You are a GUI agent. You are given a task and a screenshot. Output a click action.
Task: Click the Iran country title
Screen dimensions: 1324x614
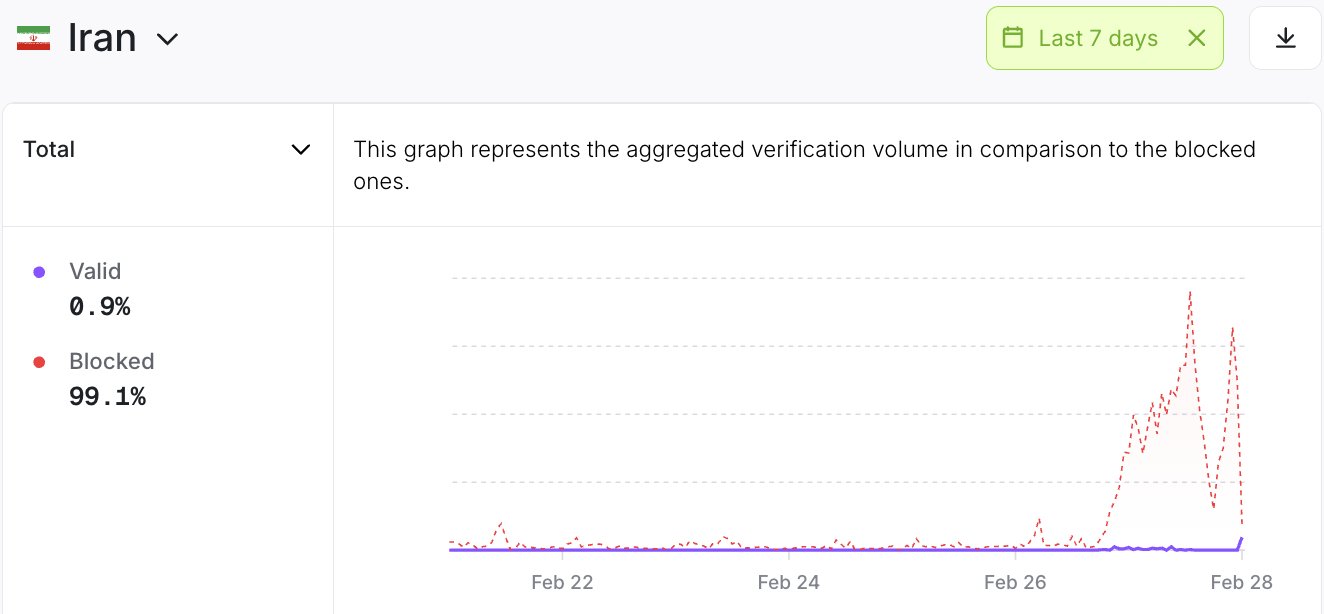(102, 39)
